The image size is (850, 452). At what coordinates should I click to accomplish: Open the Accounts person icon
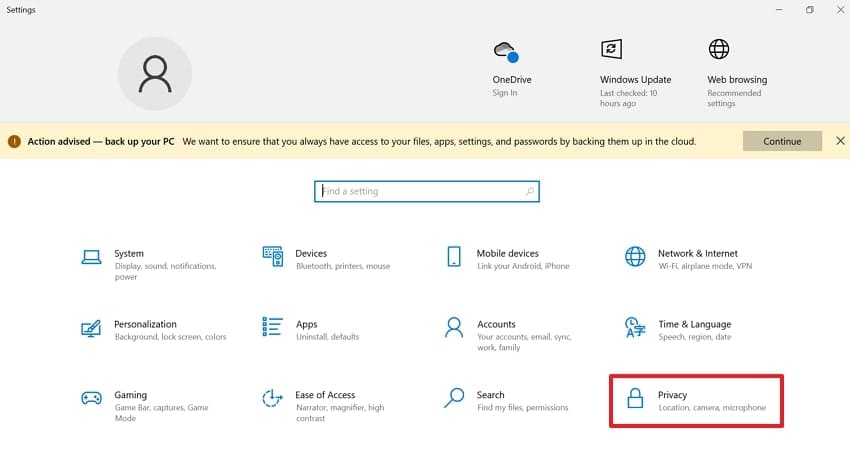point(454,327)
